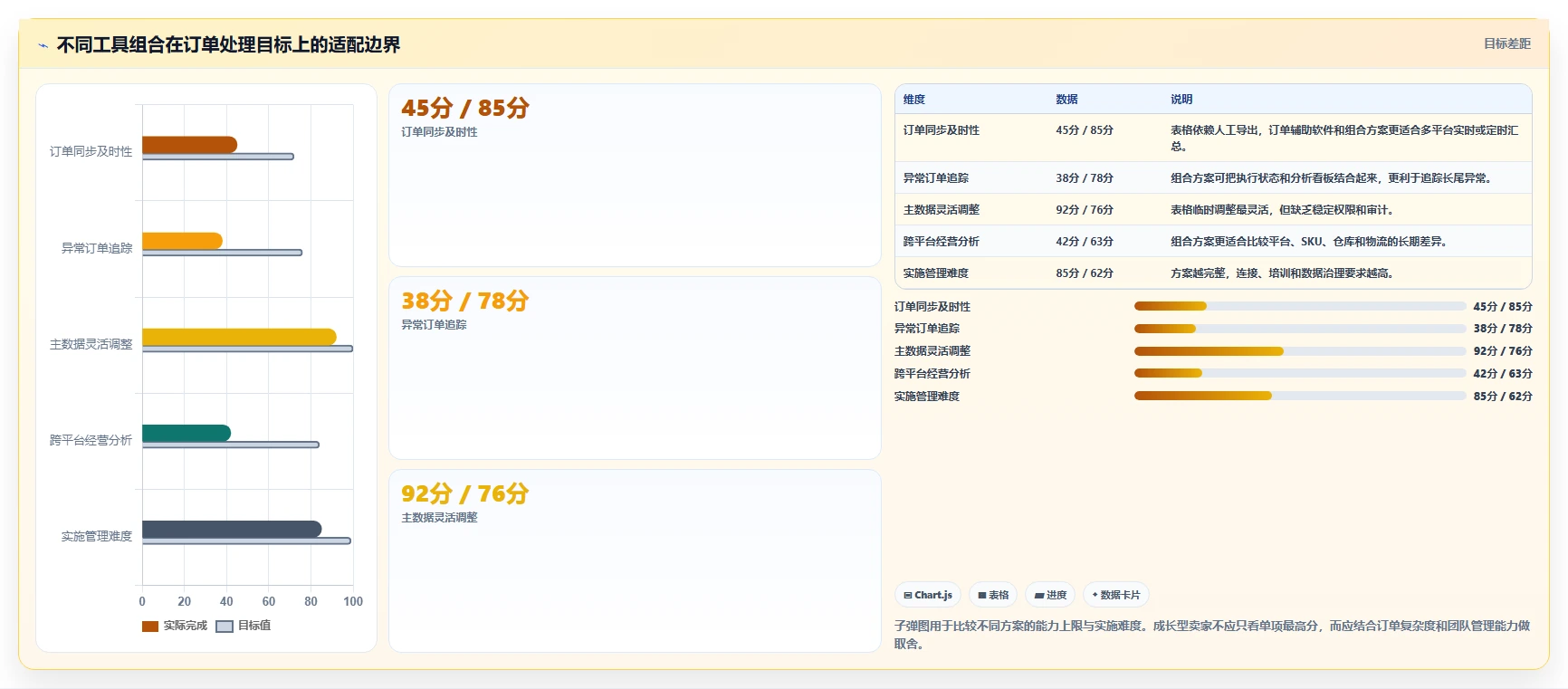Select table row 主数据灵活调整
This screenshot has width=1568, height=689.
(1213, 210)
